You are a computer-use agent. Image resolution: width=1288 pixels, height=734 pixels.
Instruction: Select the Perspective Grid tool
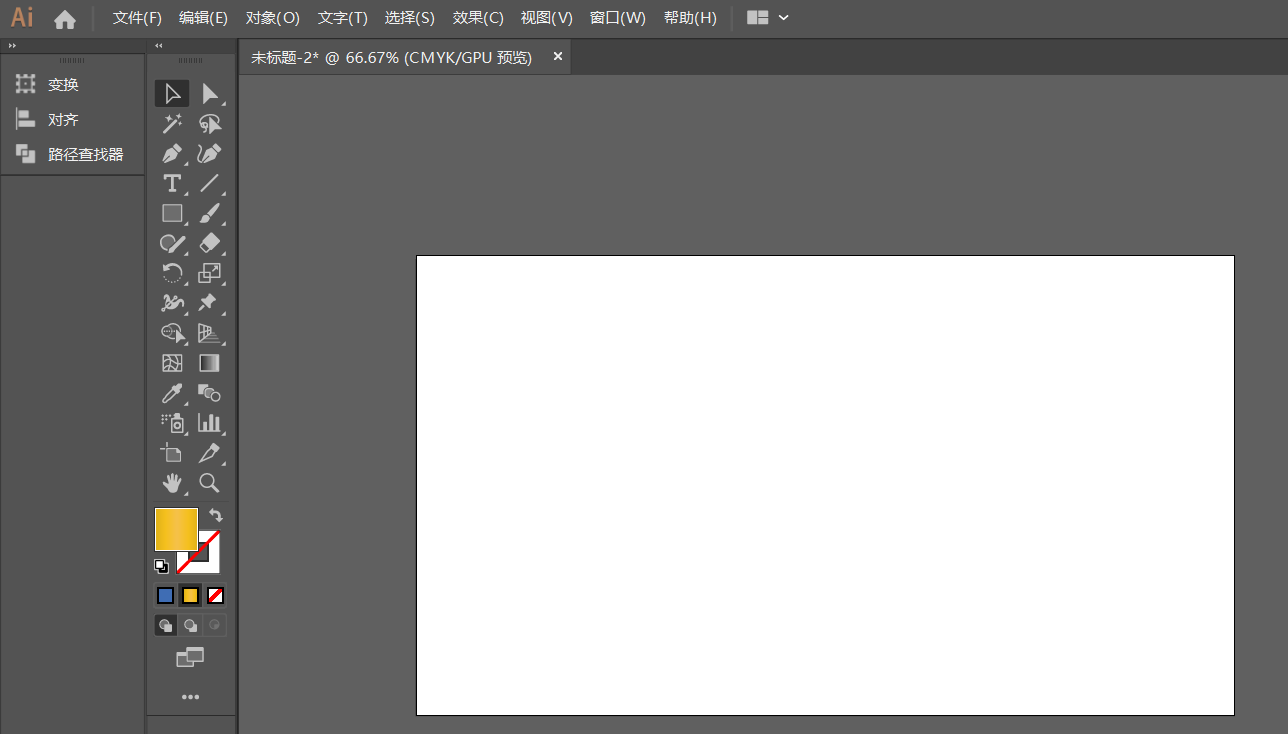tap(209, 333)
